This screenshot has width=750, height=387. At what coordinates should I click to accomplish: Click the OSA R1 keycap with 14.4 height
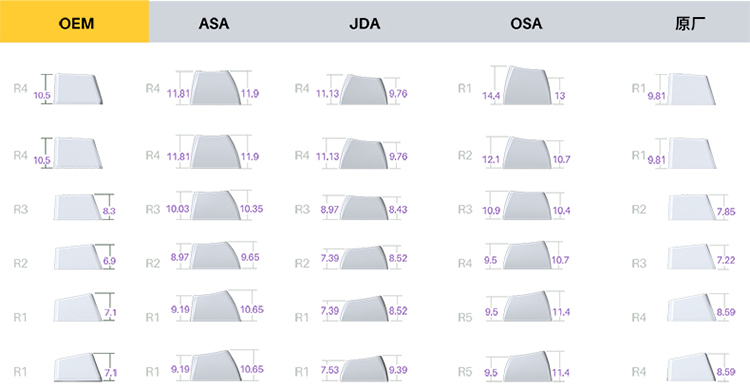[526, 85]
